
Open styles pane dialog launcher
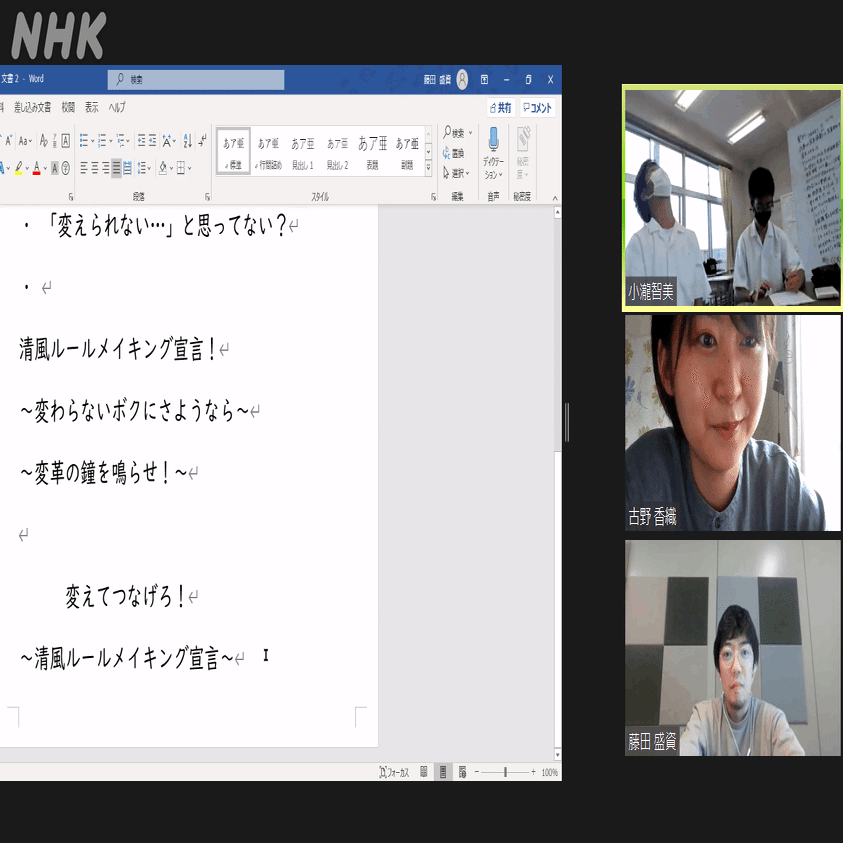tap(433, 197)
